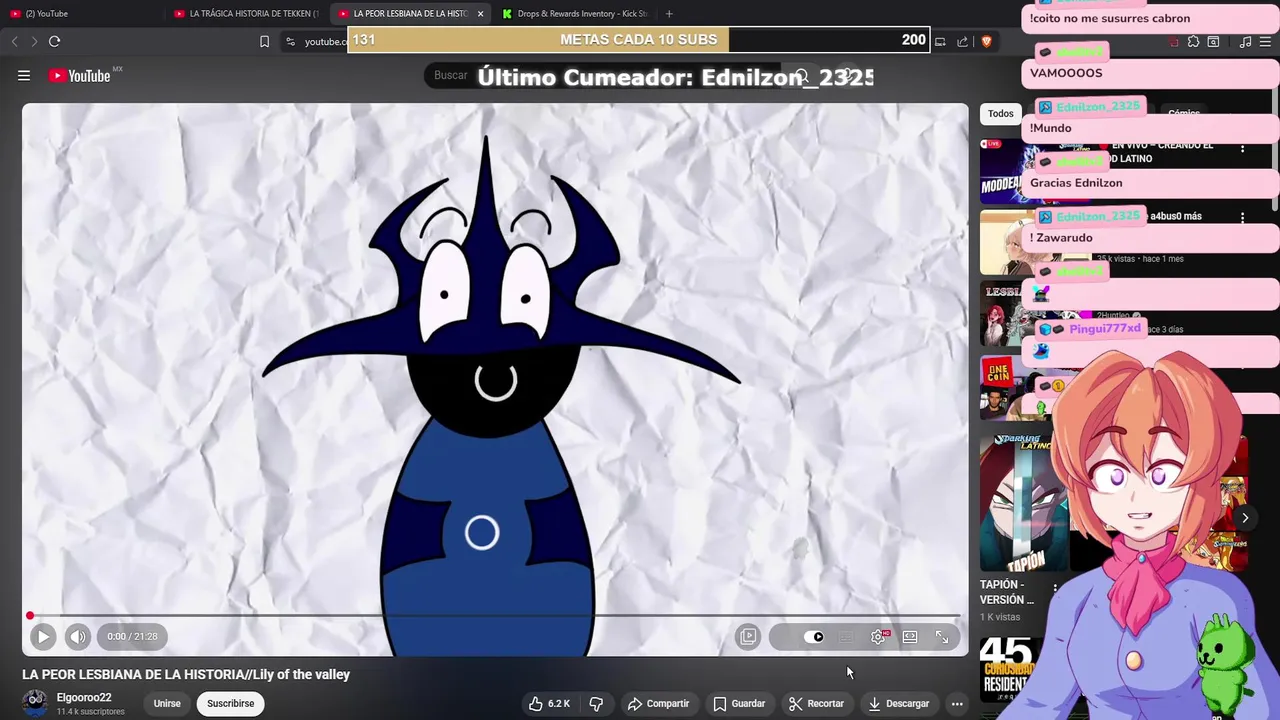Open the tab search icon in toolbar
This screenshot has height=720, width=1280.
(1213, 41)
